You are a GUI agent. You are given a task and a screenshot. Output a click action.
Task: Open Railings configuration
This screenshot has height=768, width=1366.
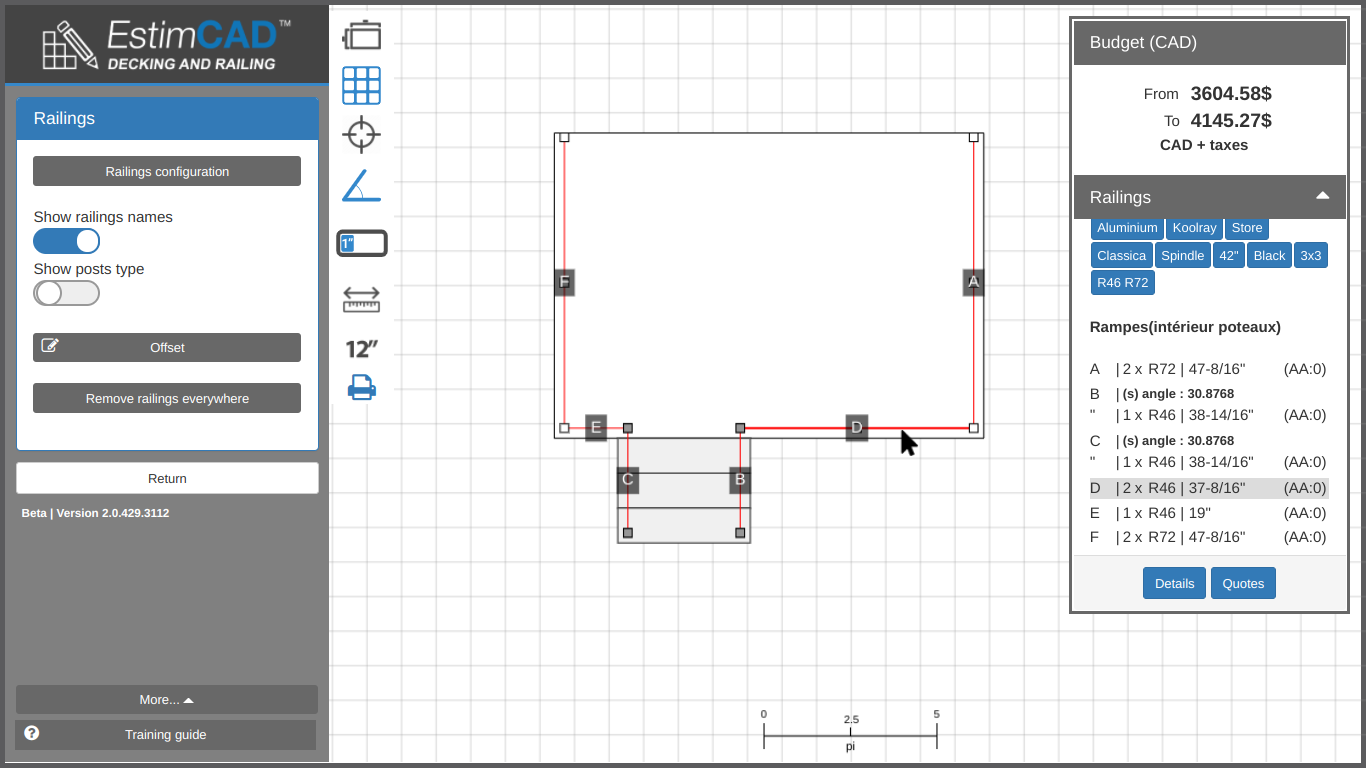pyautogui.click(x=167, y=172)
